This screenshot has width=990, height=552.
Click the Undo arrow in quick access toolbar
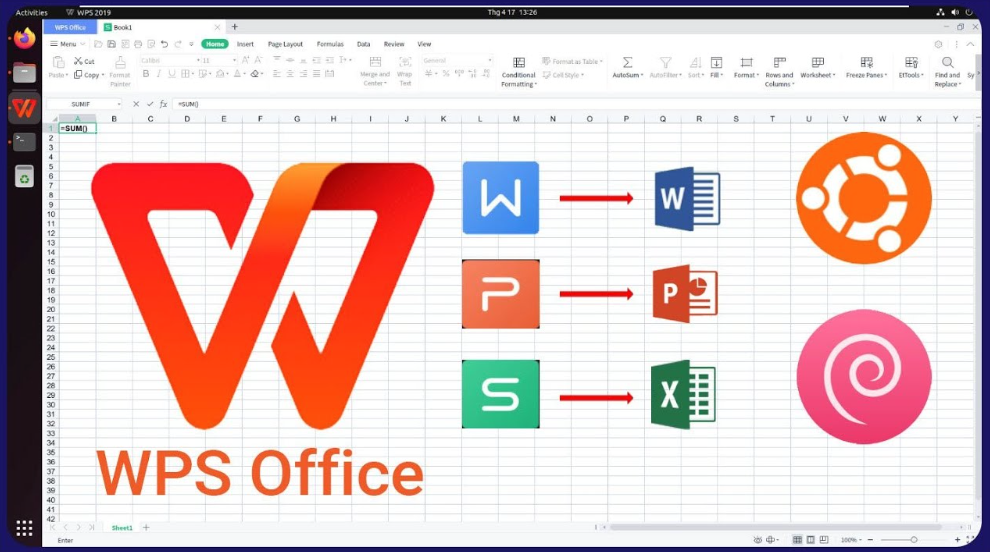click(177, 44)
